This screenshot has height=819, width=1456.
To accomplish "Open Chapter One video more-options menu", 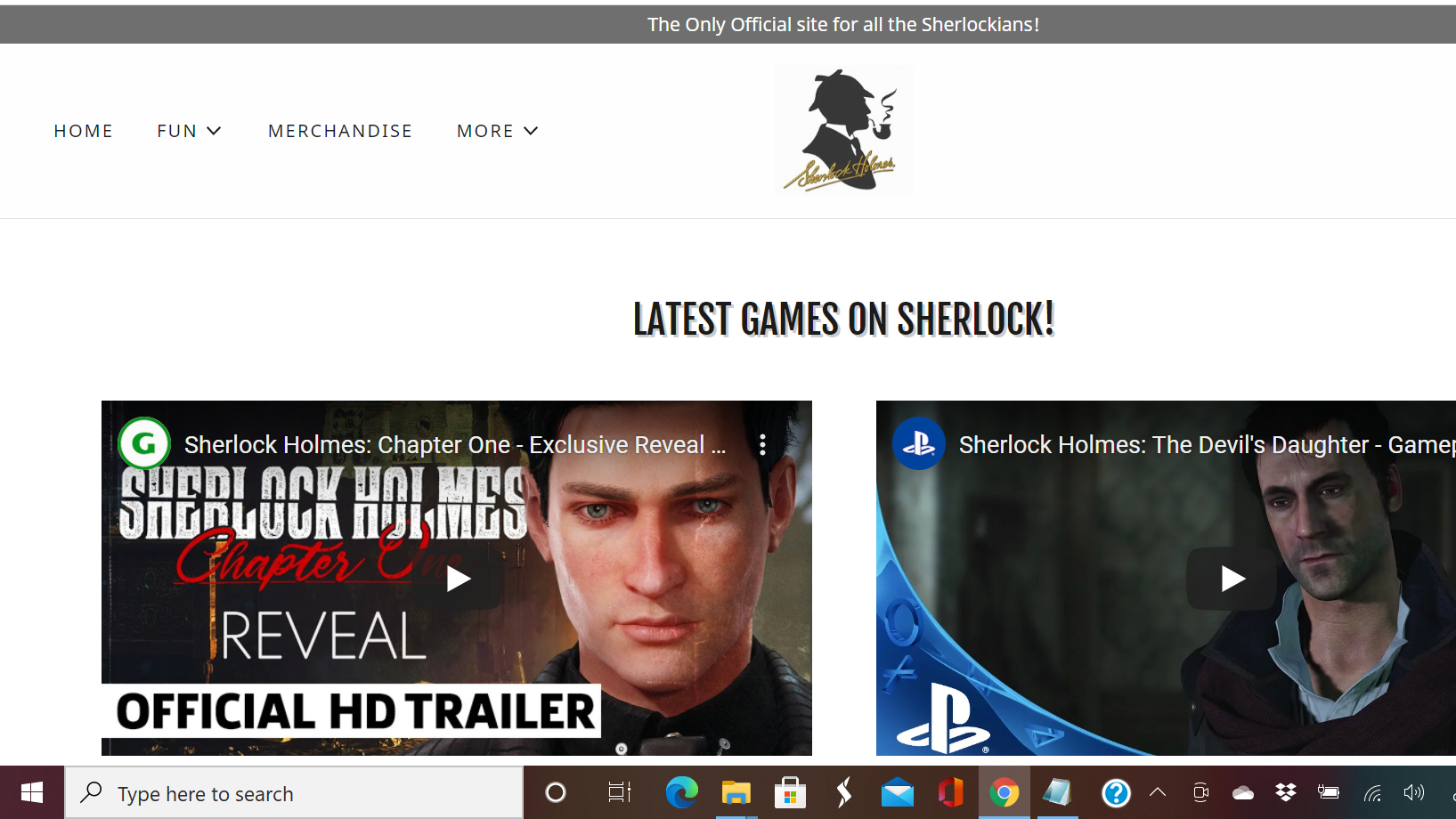I will coord(762,445).
